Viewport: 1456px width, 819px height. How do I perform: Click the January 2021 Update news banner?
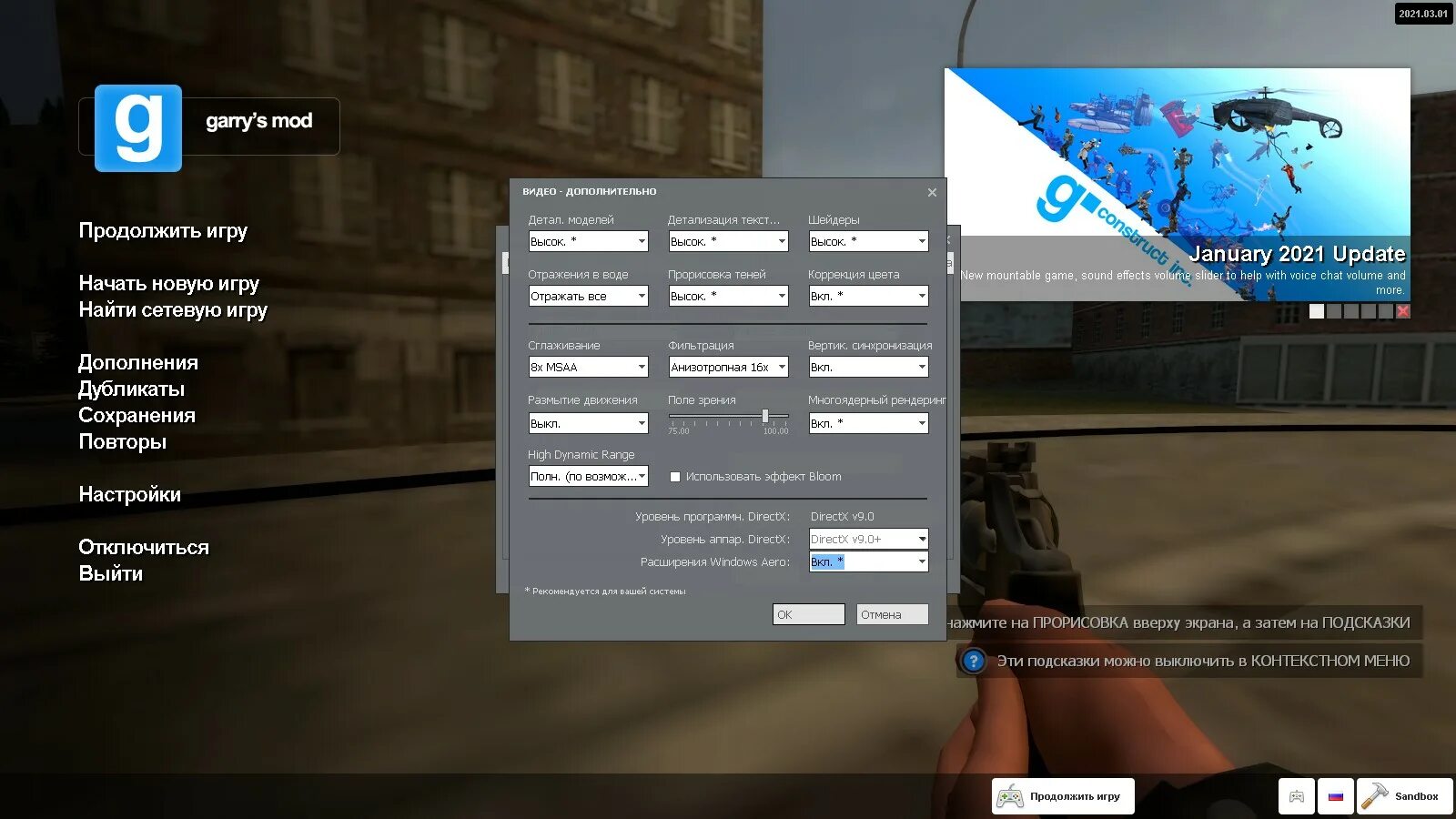(1178, 185)
